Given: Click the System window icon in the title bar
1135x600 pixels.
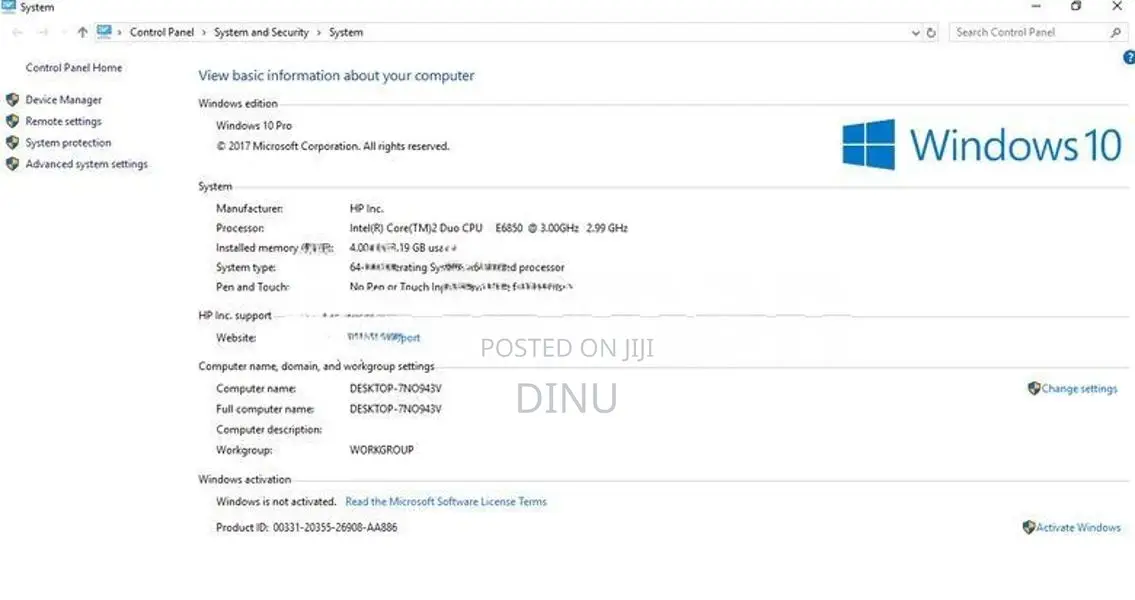Looking at the screenshot, I should tap(9, 7).
